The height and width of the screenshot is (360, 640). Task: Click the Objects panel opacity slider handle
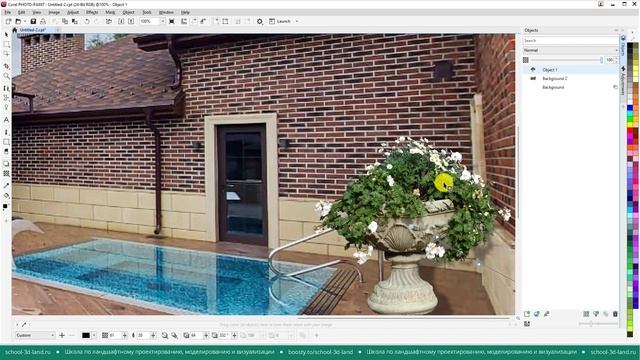coord(601,60)
